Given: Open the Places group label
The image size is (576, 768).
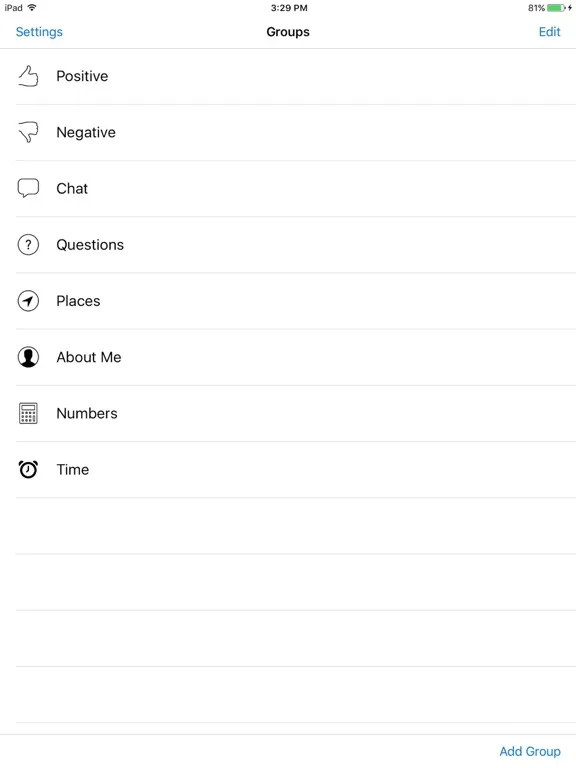Looking at the screenshot, I should pyautogui.click(x=78, y=301).
